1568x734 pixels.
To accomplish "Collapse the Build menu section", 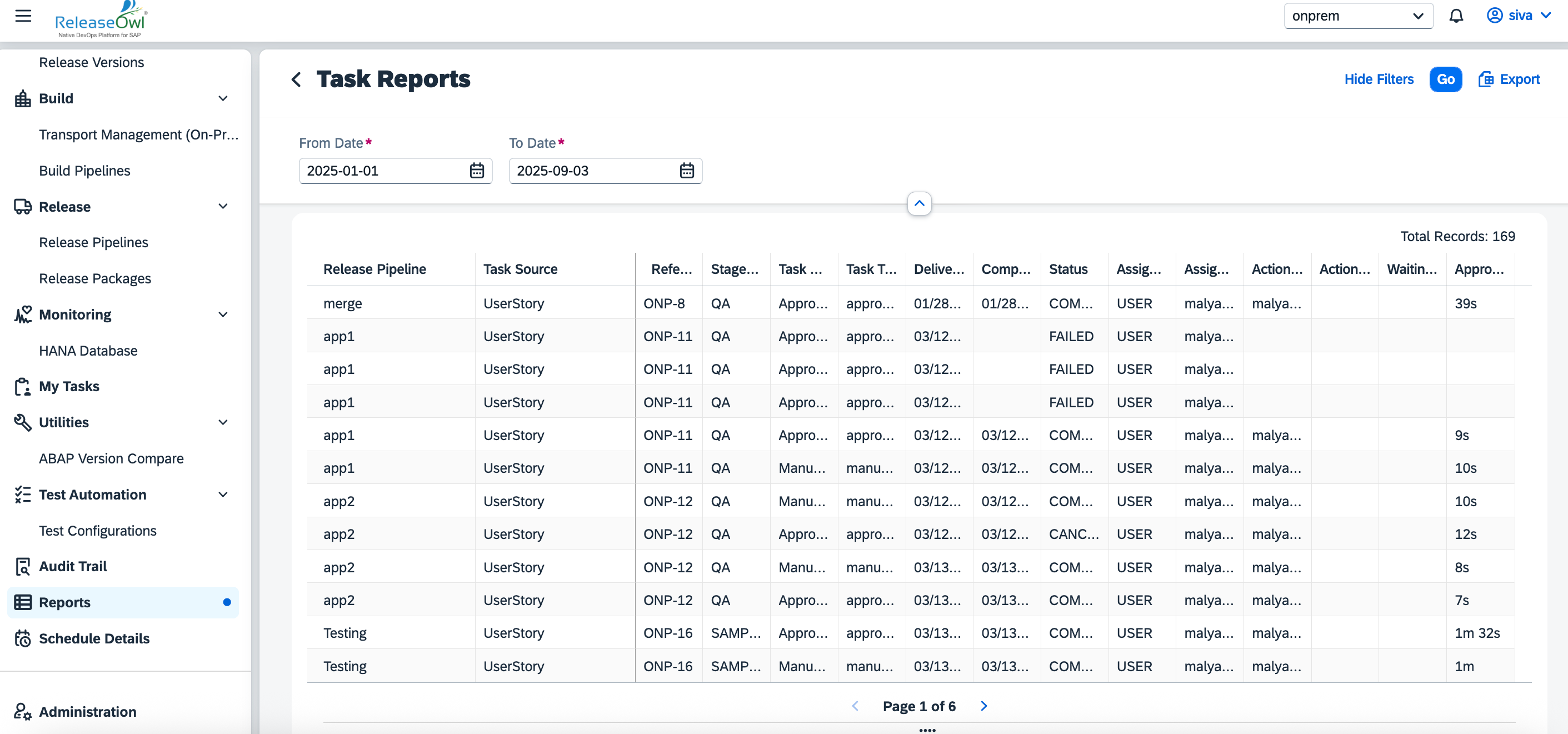I will point(223,98).
